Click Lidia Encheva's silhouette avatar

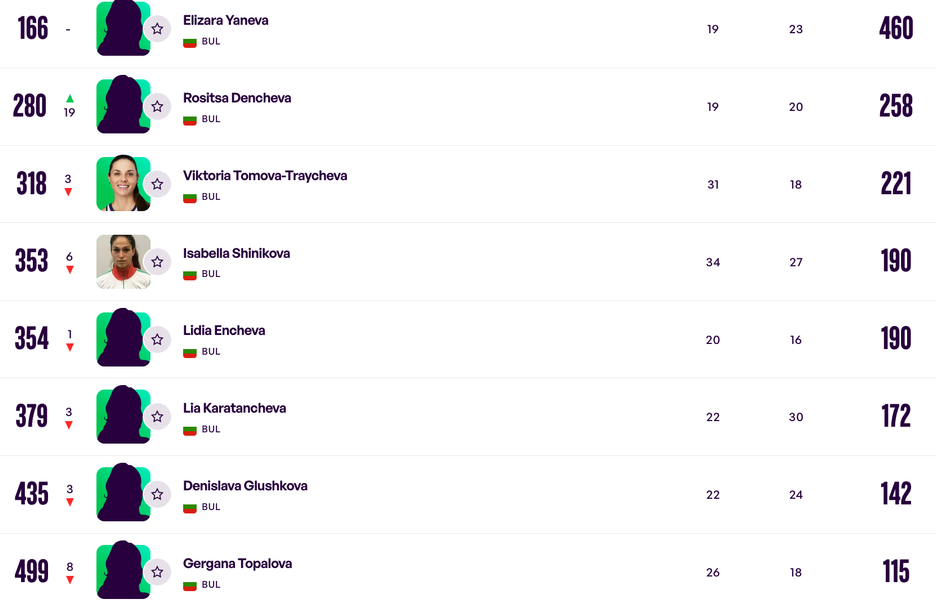click(x=124, y=337)
